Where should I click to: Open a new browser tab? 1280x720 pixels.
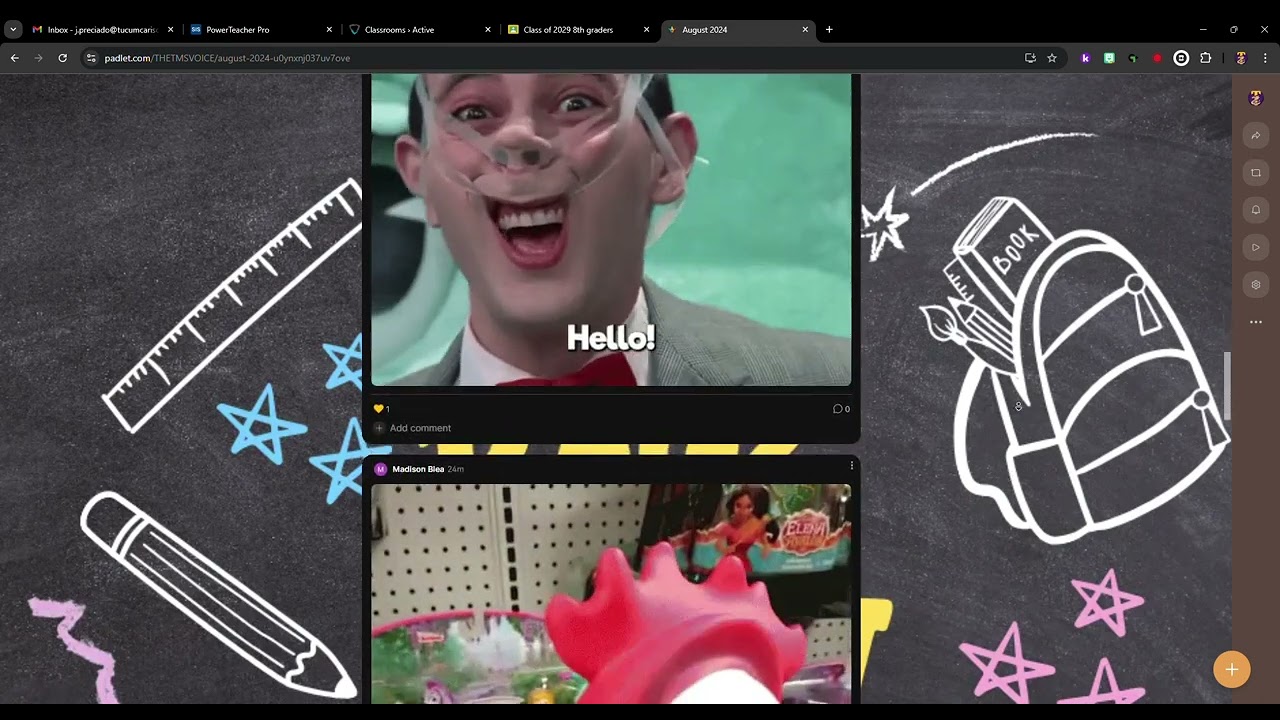(829, 30)
